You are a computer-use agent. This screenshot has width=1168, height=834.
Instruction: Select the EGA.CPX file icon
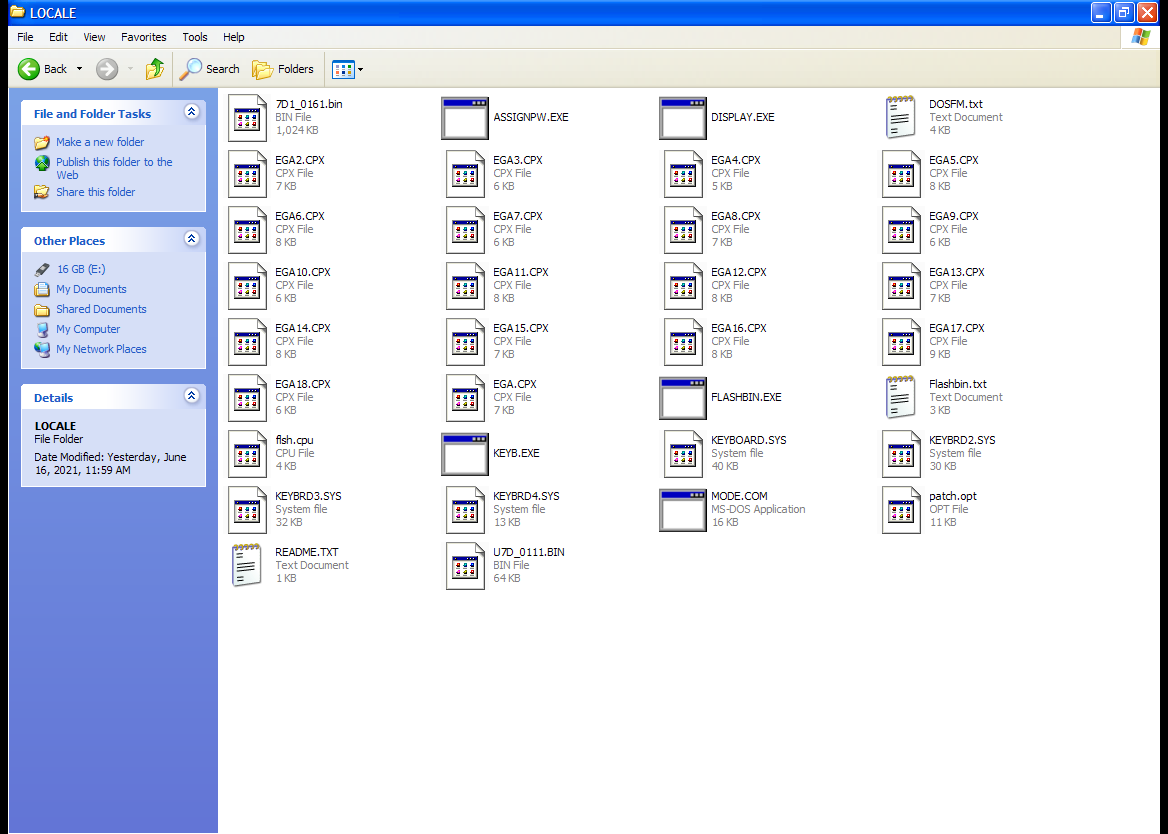click(x=466, y=398)
